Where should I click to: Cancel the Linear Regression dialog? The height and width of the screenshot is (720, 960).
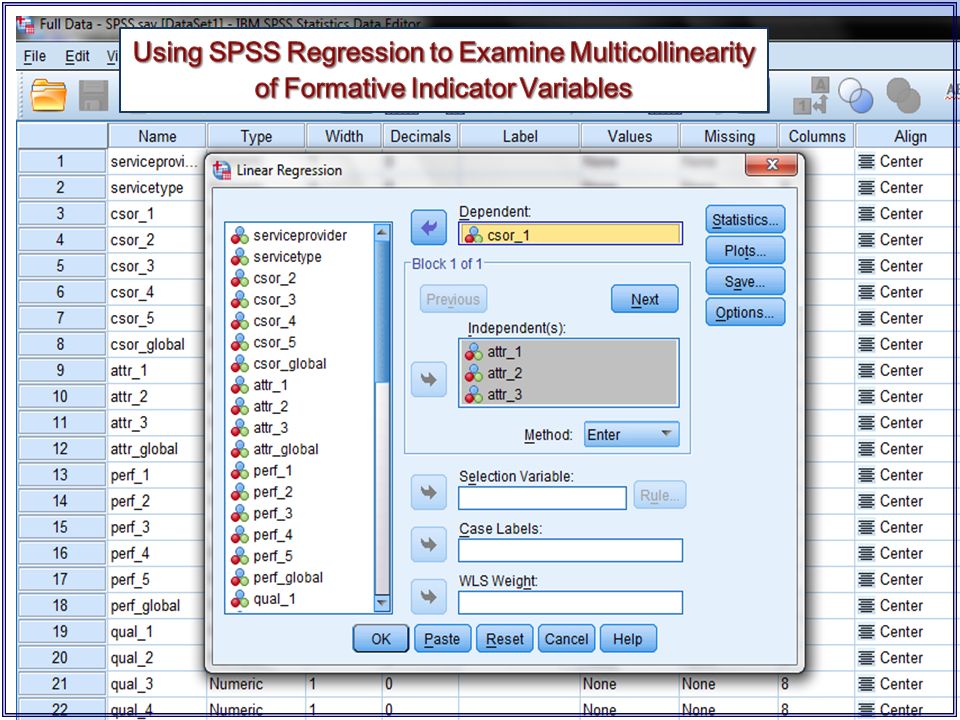click(566, 639)
